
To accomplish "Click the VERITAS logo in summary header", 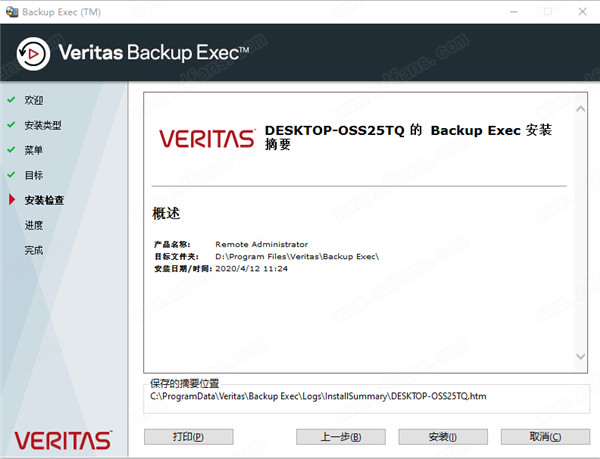I will 207,138.
